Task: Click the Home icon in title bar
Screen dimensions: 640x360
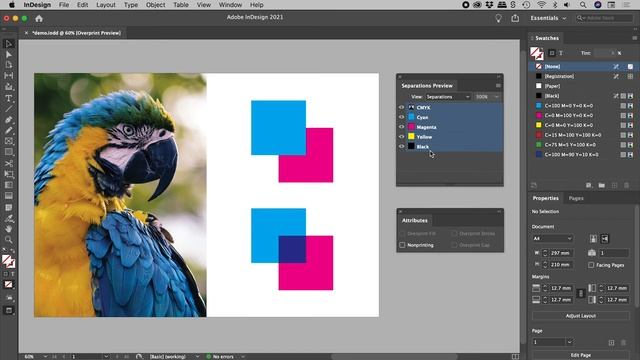Action: click(39, 18)
